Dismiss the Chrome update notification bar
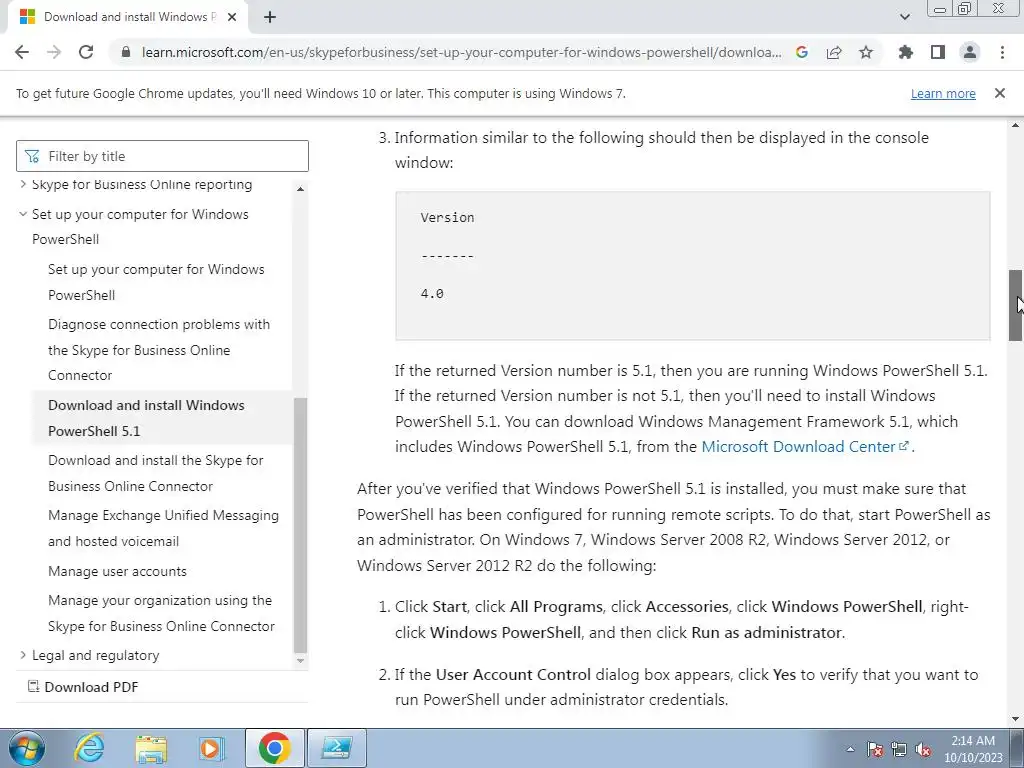The height and width of the screenshot is (768, 1024). 1000,93
